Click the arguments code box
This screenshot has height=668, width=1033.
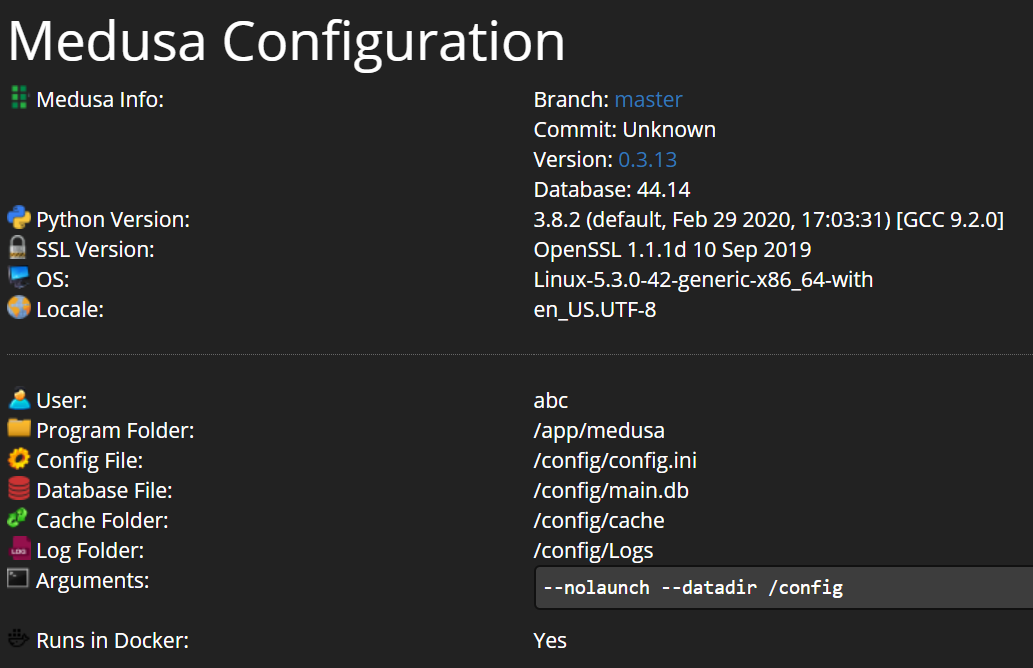[x=782, y=588]
